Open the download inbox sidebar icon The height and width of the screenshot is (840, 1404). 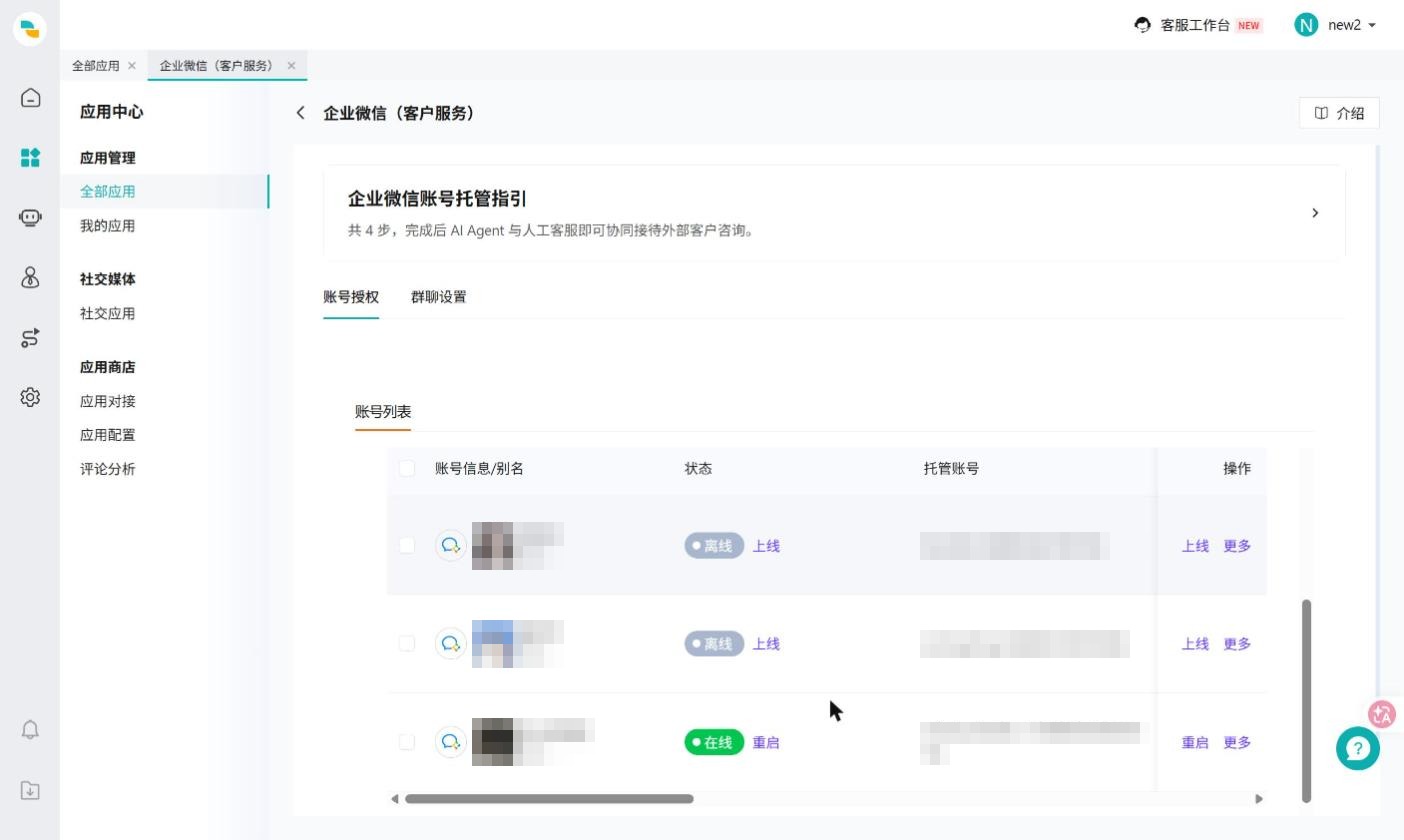point(30,790)
